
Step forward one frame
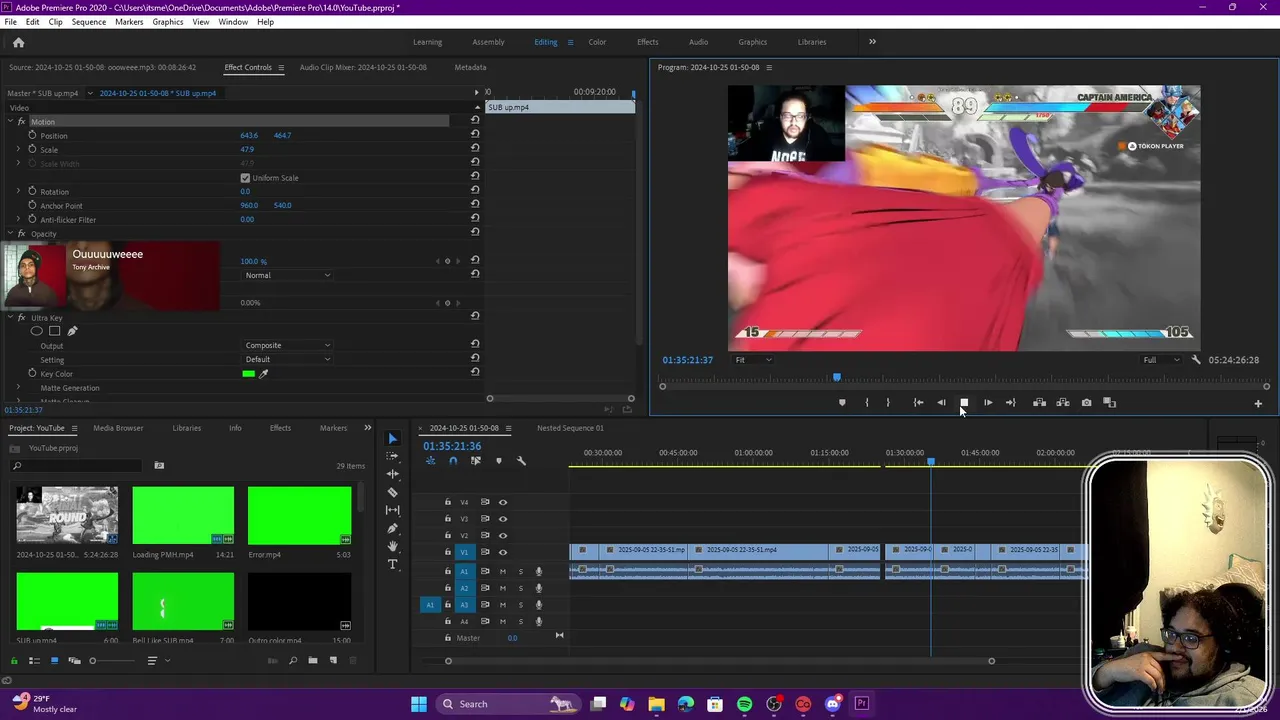point(988,403)
